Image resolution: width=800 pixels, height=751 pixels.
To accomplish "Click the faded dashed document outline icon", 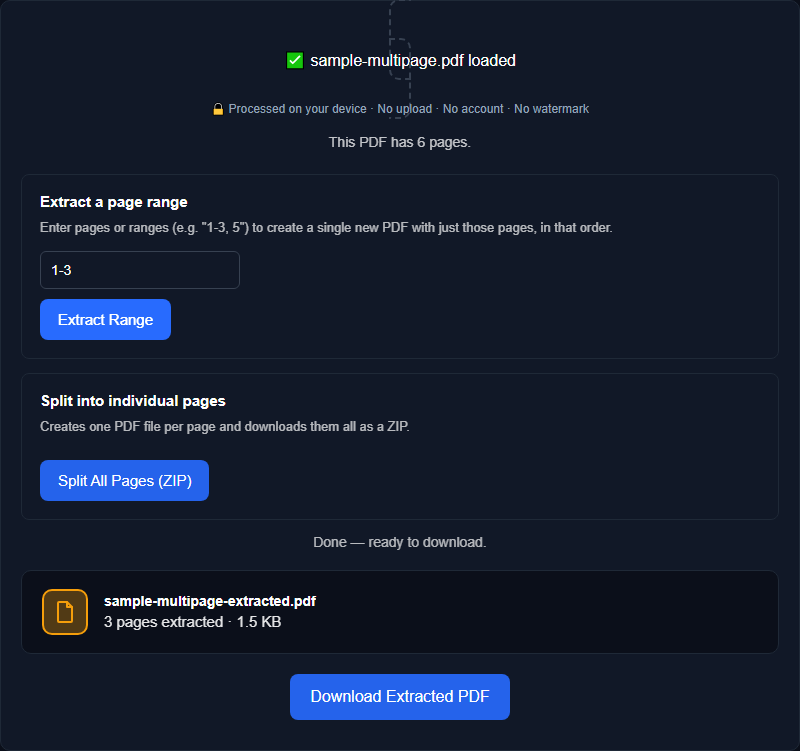I will coord(400,59).
